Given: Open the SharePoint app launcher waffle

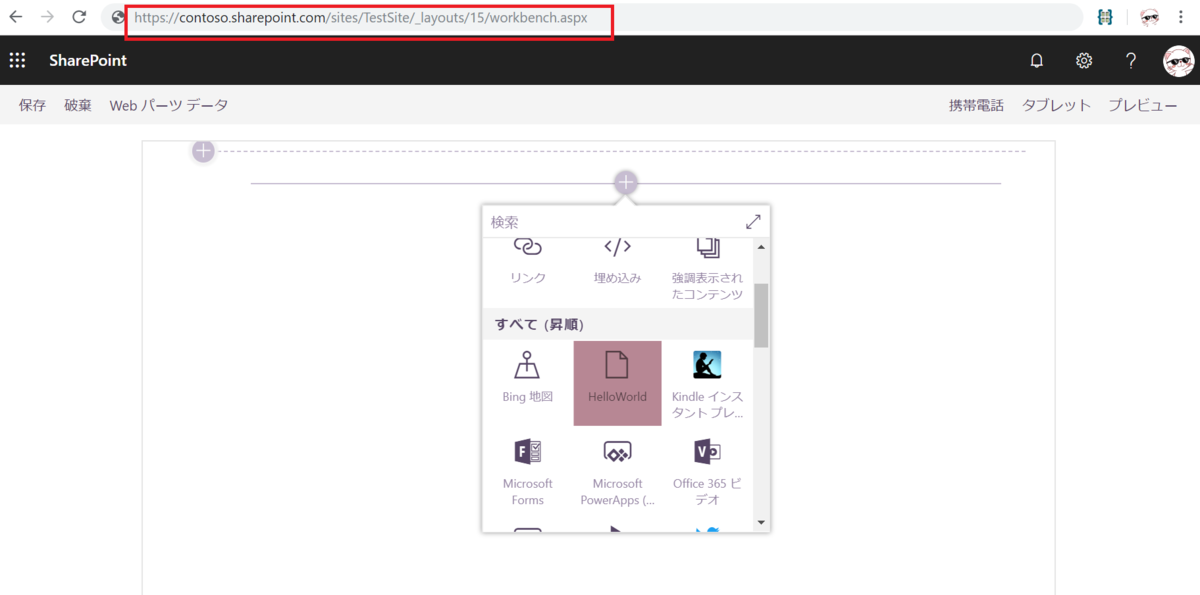Looking at the screenshot, I should 17,61.
